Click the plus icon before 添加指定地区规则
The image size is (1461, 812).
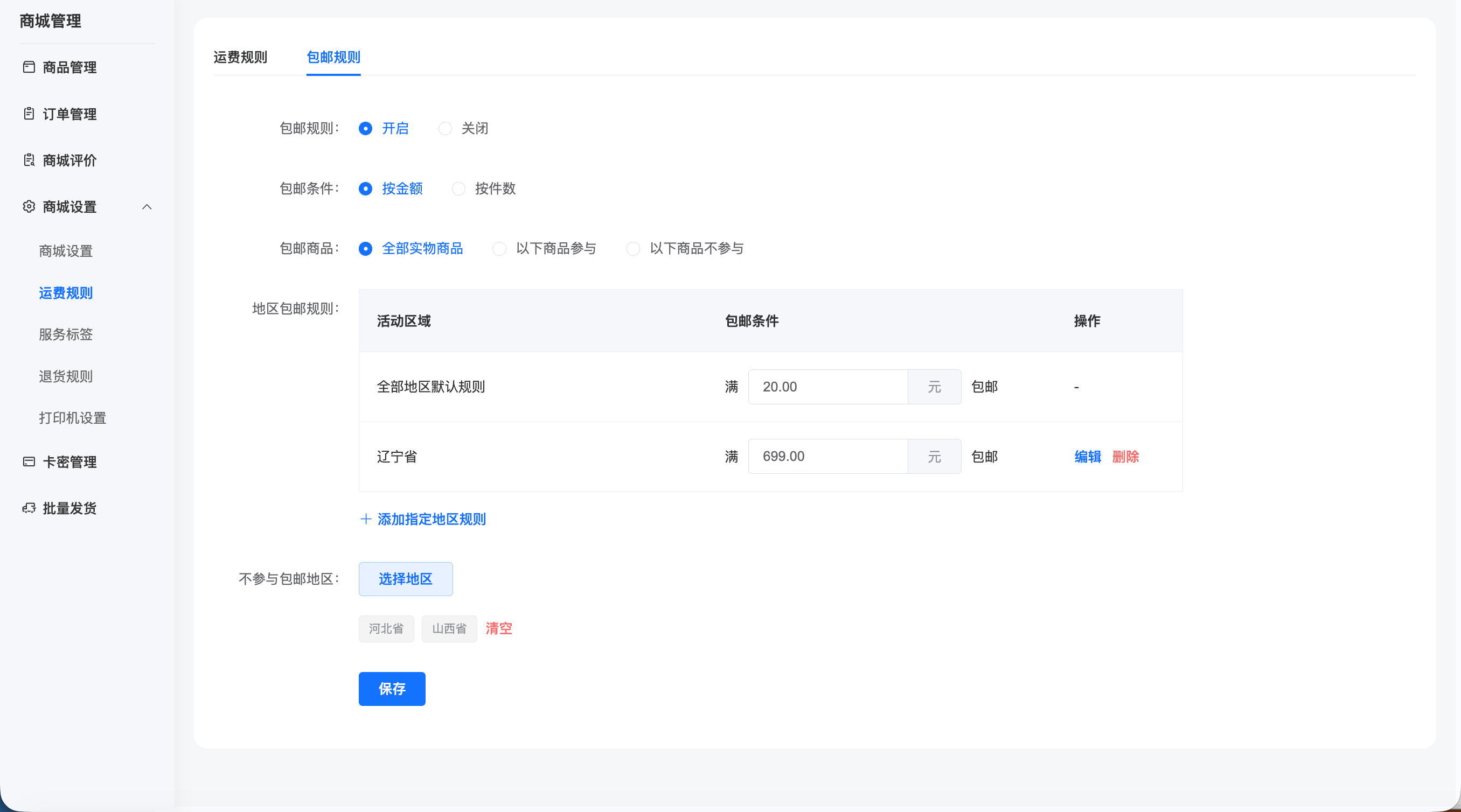(366, 519)
